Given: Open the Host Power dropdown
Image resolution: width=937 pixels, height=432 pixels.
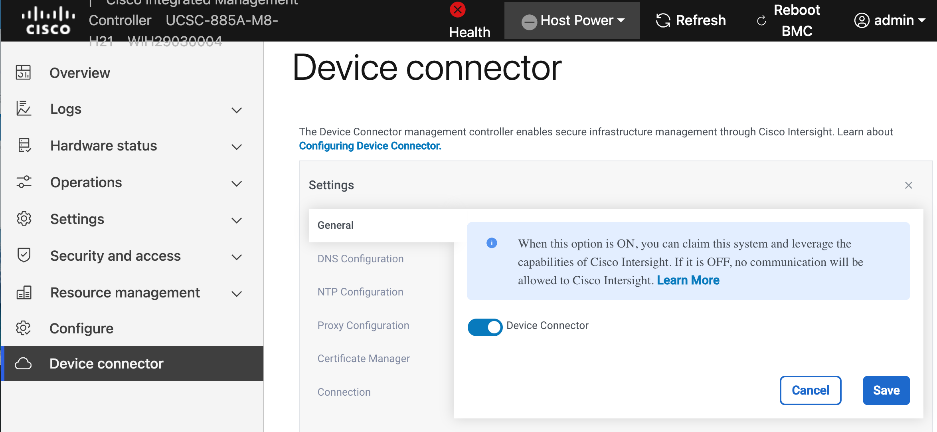Looking at the screenshot, I should (x=572, y=20).
